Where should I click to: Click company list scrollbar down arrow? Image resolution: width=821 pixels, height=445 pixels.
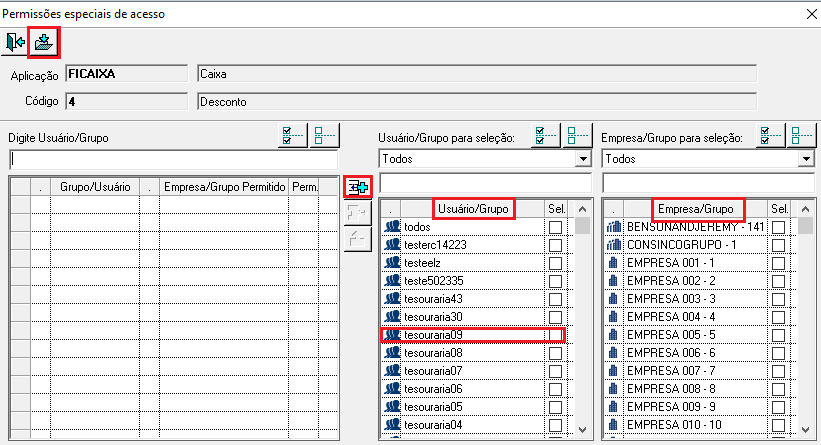(806, 429)
